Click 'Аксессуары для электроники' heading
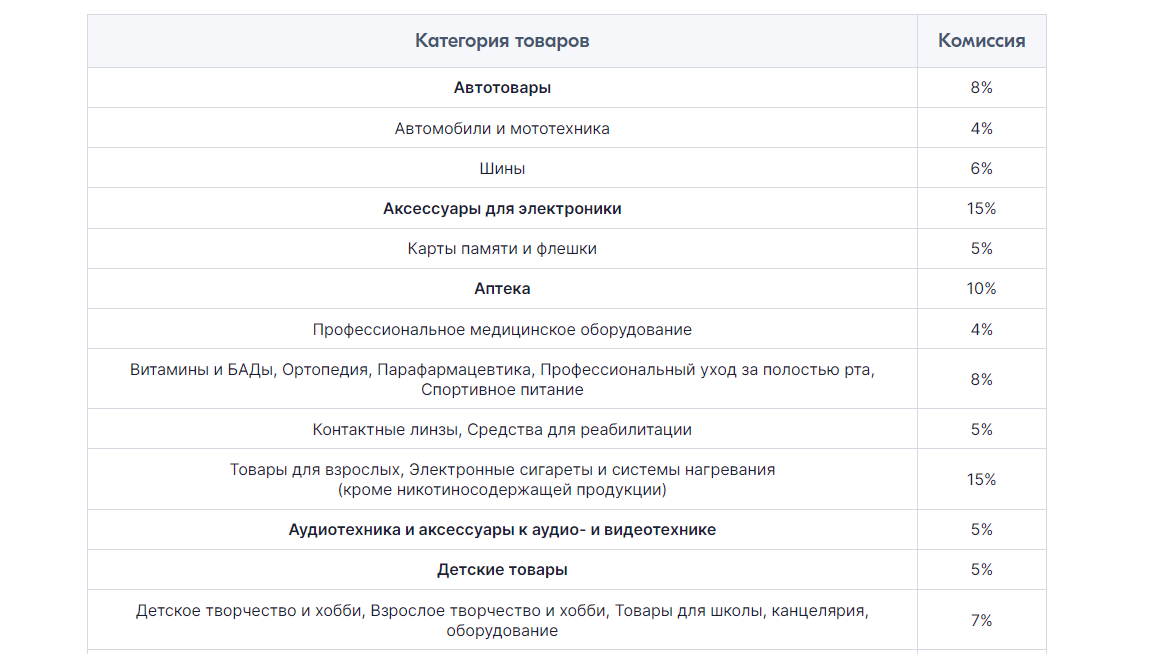Screen dimensions: 1170x654 [502, 208]
